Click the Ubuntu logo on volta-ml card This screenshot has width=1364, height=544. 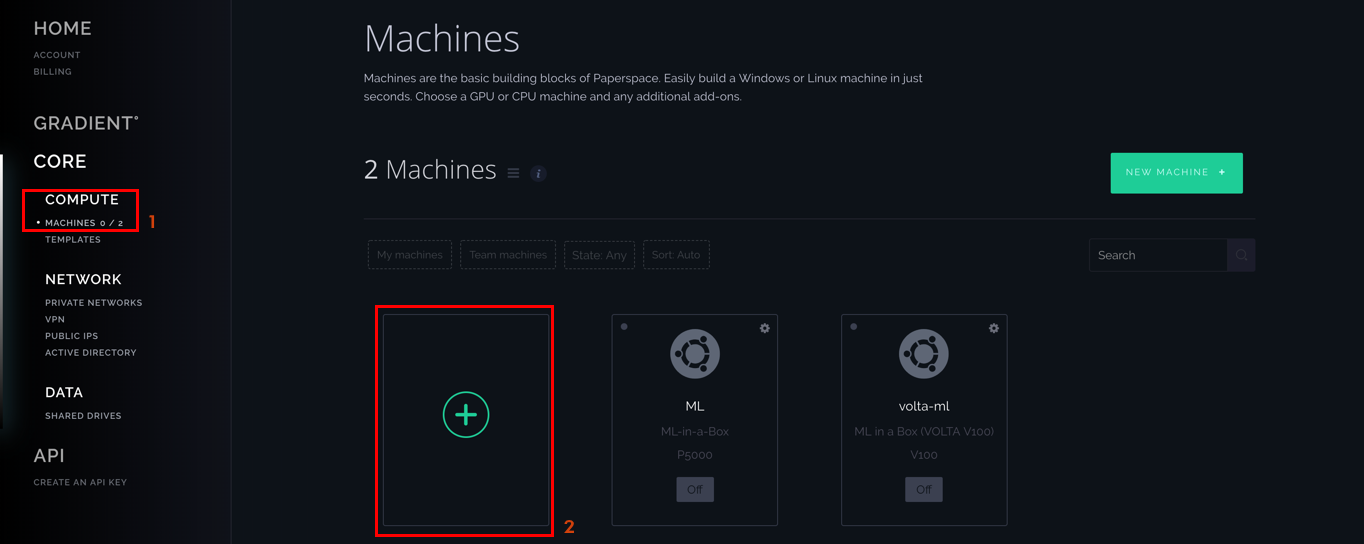point(924,354)
